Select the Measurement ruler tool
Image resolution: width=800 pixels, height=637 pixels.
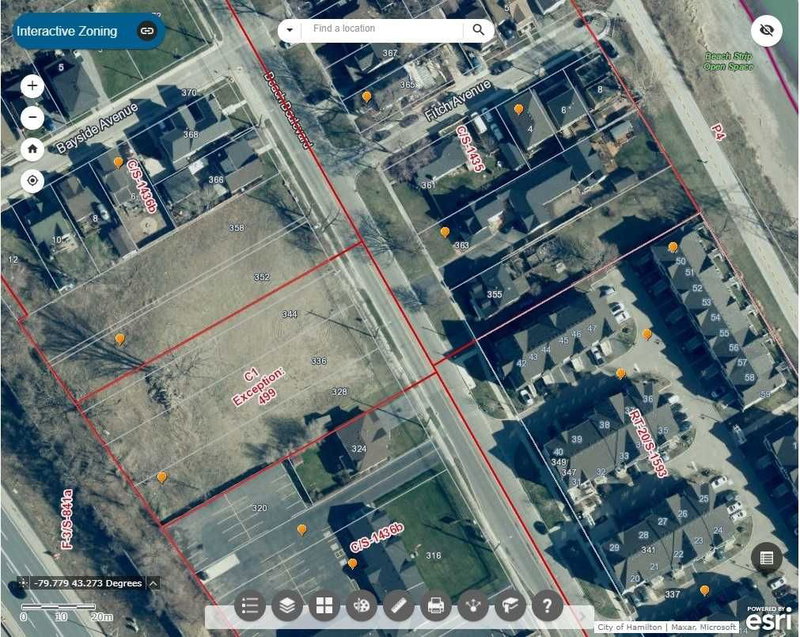[398, 605]
